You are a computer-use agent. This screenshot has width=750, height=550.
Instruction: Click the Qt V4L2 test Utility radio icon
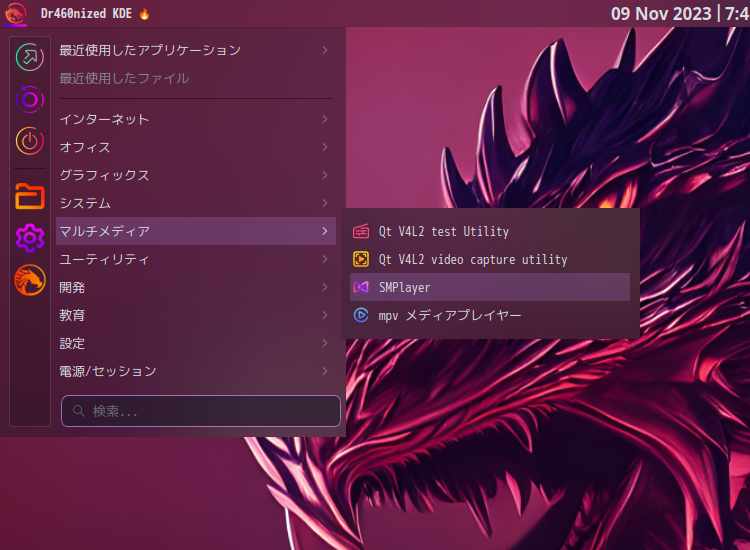click(x=361, y=231)
